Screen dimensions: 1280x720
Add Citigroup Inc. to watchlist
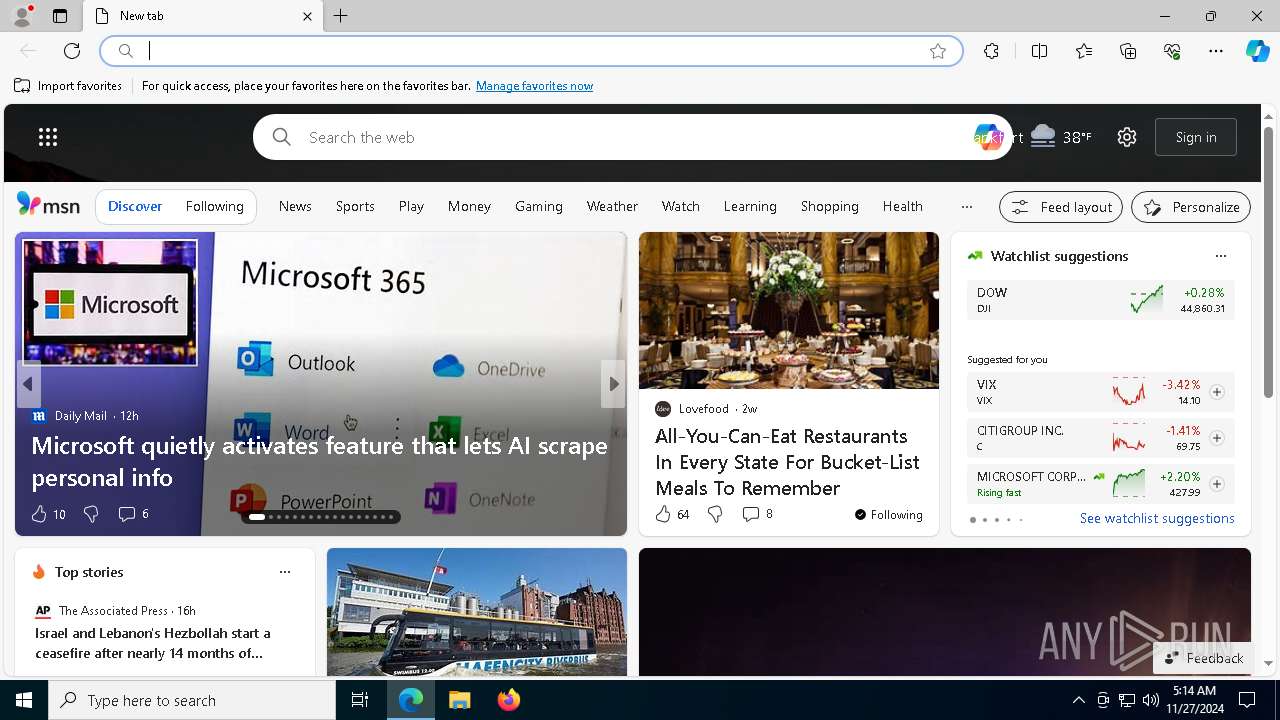click(1217, 438)
